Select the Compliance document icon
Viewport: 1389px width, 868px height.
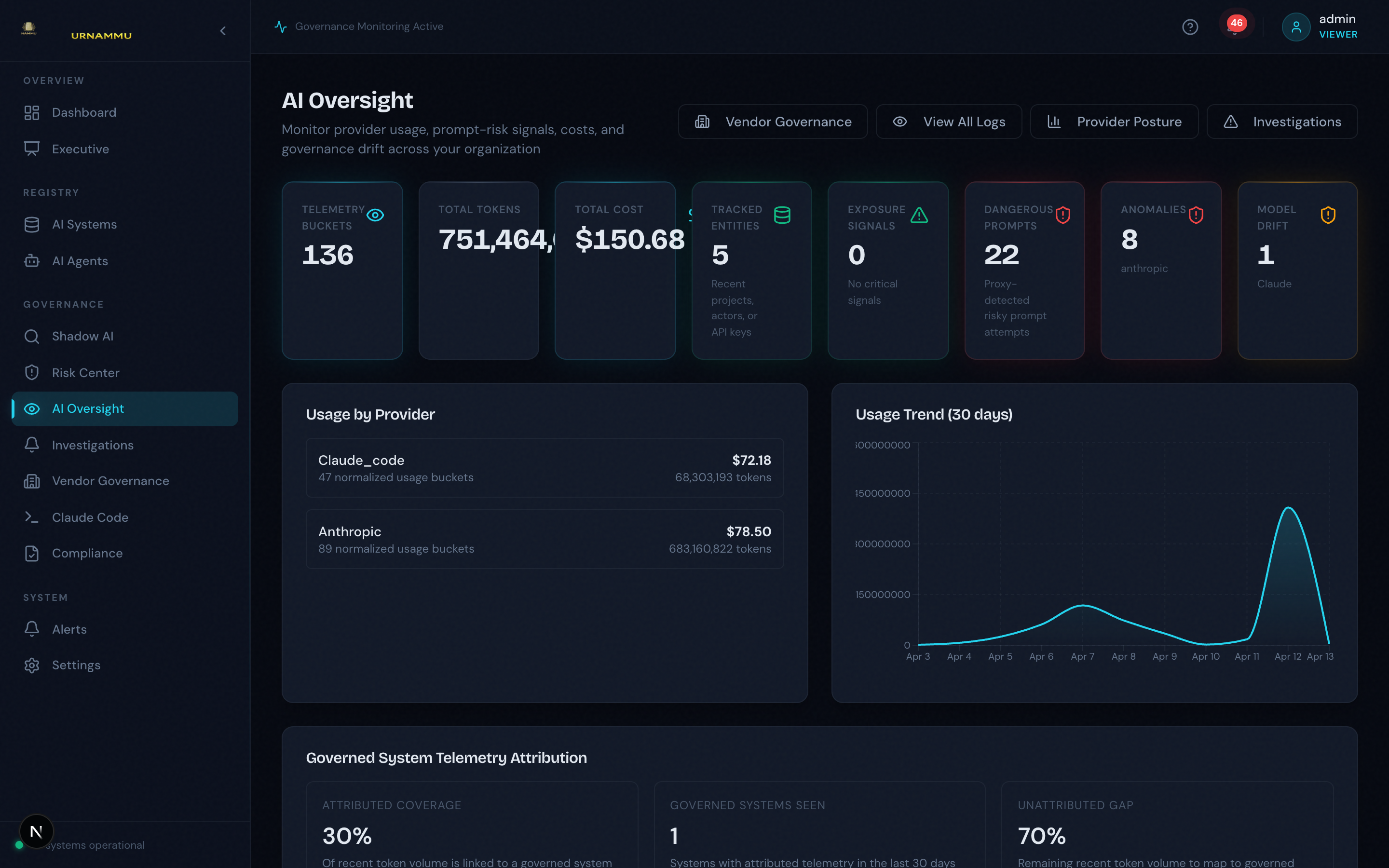pos(31,553)
